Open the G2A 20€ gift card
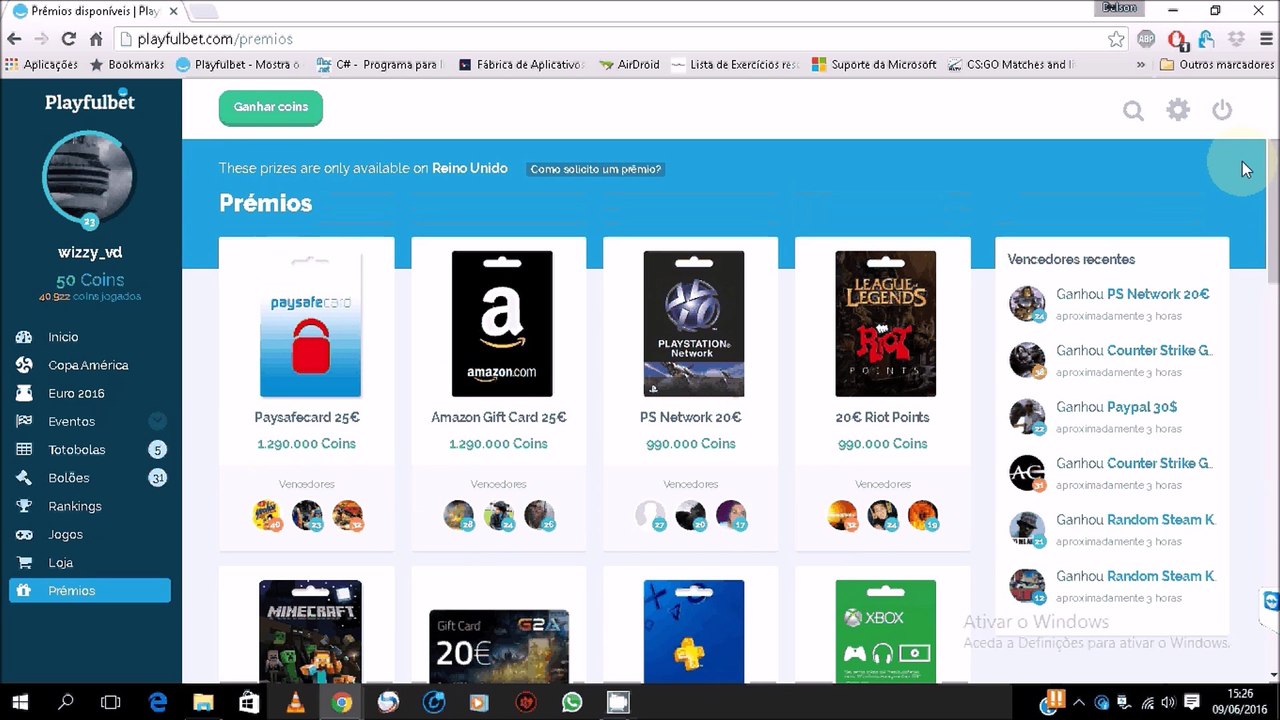Screen dimensions: 1280x720 tap(499, 647)
